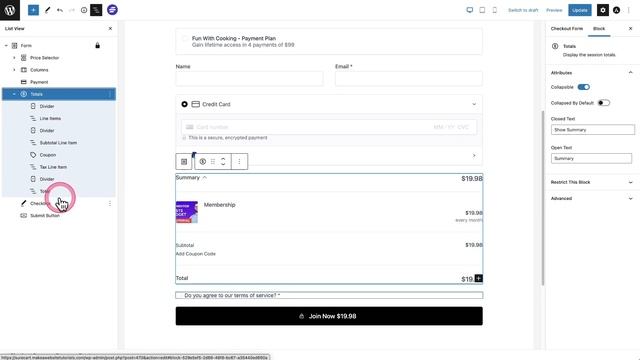
Task: Switch to the Block tab
Action: click(599, 29)
